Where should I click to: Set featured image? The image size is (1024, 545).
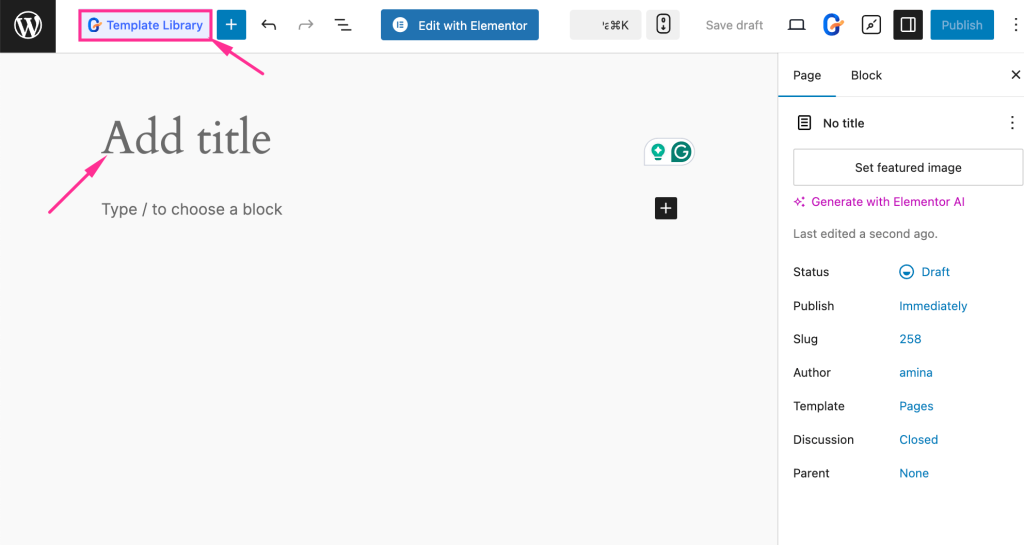pyautogui.click(x=908, y=168)
